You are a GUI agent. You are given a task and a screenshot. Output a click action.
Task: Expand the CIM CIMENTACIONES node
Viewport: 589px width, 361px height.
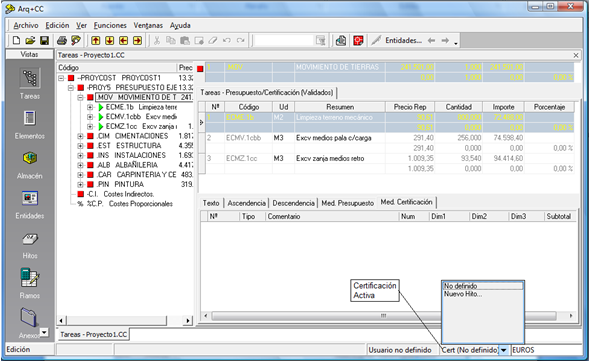80,136
